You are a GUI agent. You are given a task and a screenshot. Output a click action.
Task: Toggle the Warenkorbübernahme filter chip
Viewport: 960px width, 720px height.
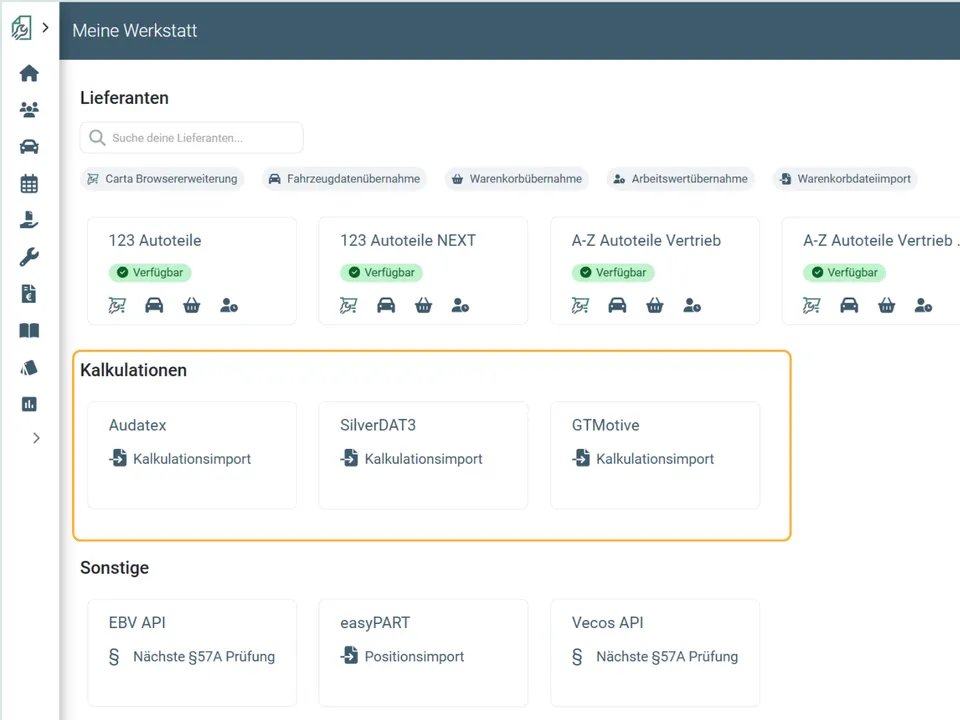pos(517,179)
